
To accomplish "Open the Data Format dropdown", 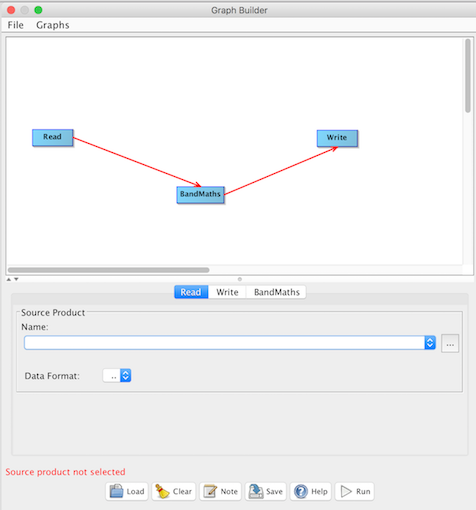I will click(117, 376).
